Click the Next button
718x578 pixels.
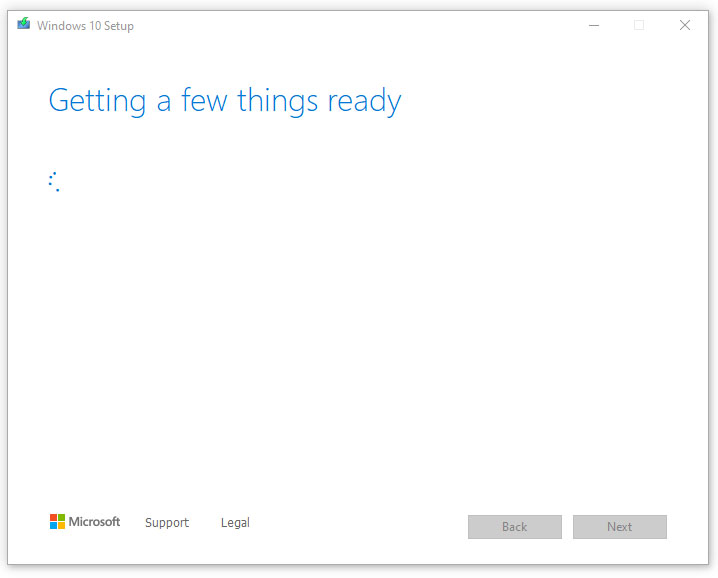[620, 527]
